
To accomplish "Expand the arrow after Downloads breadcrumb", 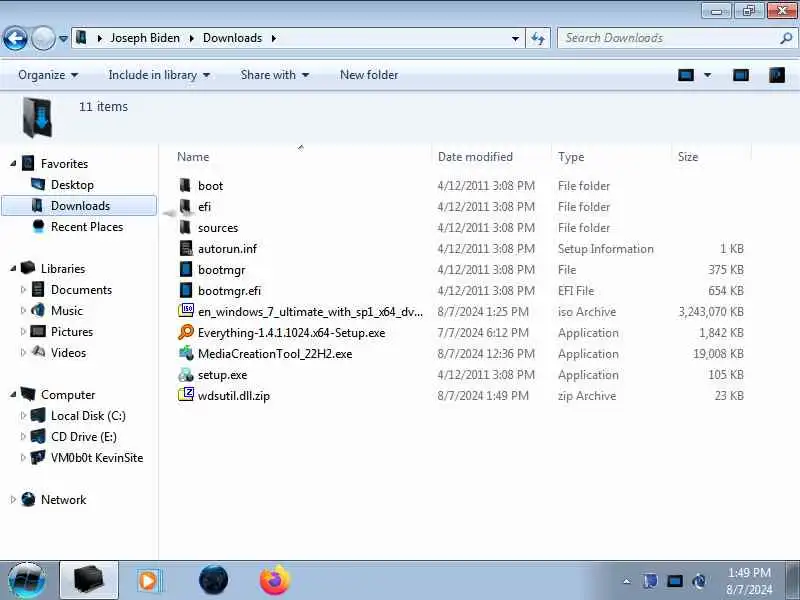I will 274,38.
